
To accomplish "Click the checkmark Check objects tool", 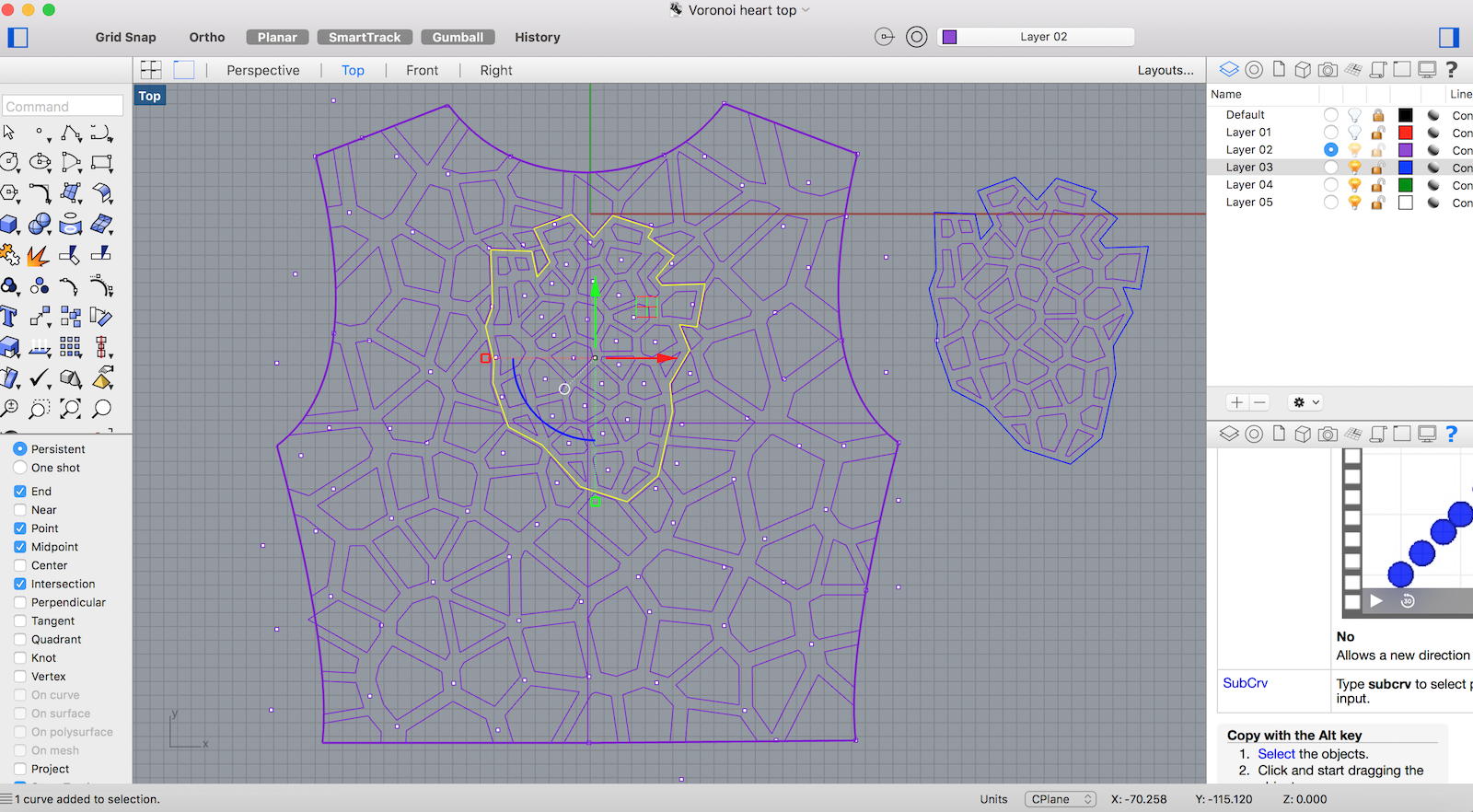I will click(41, 378).
